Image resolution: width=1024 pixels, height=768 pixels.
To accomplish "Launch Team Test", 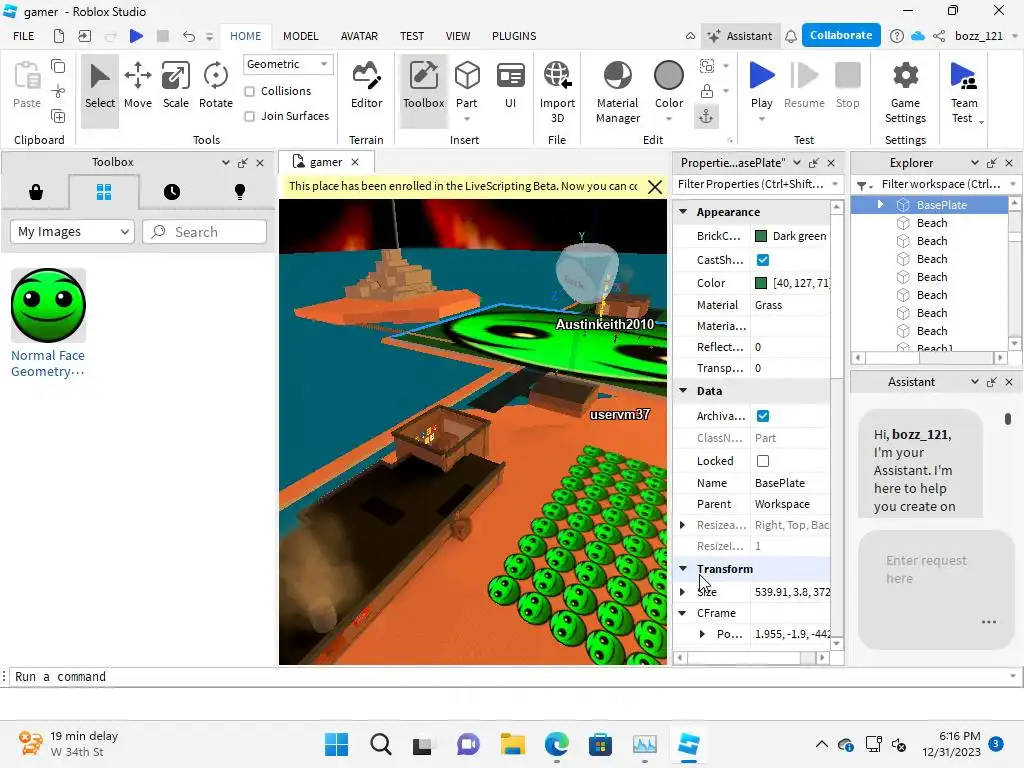I will point(964,91).
